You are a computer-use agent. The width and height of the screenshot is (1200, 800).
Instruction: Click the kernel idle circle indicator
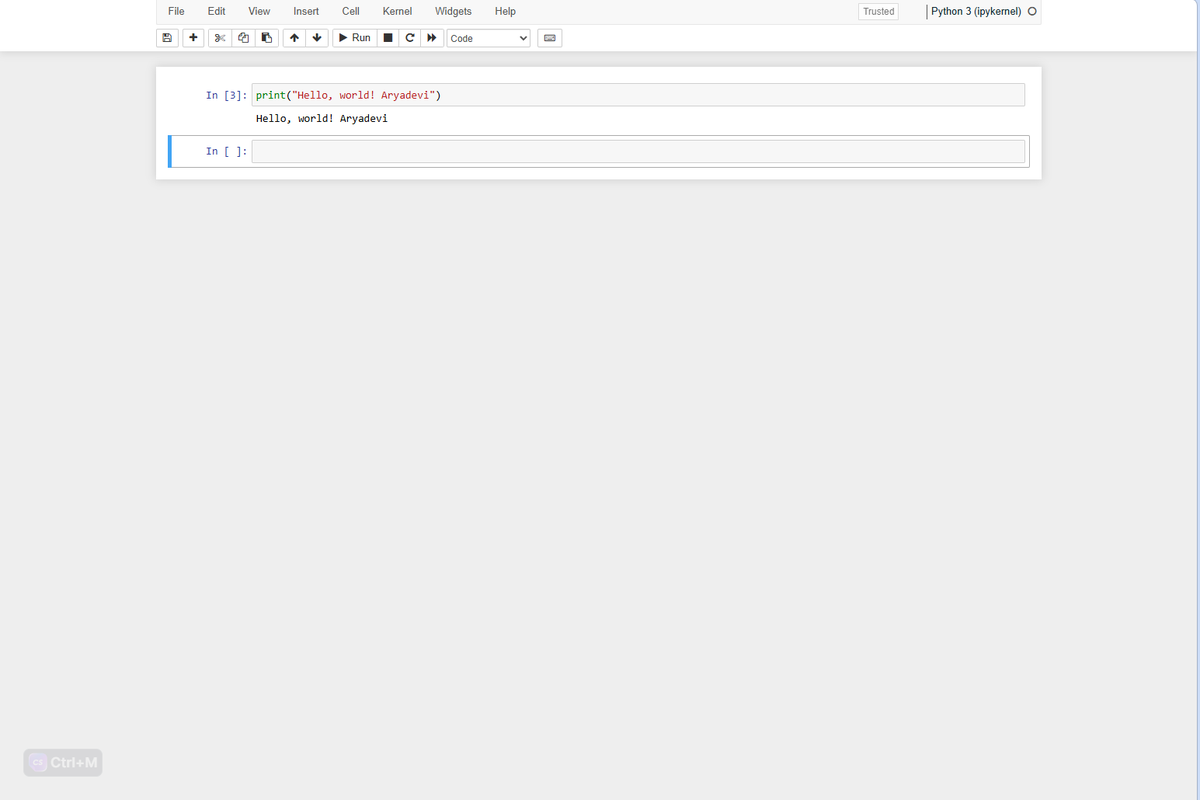(x=1032, y=12)
